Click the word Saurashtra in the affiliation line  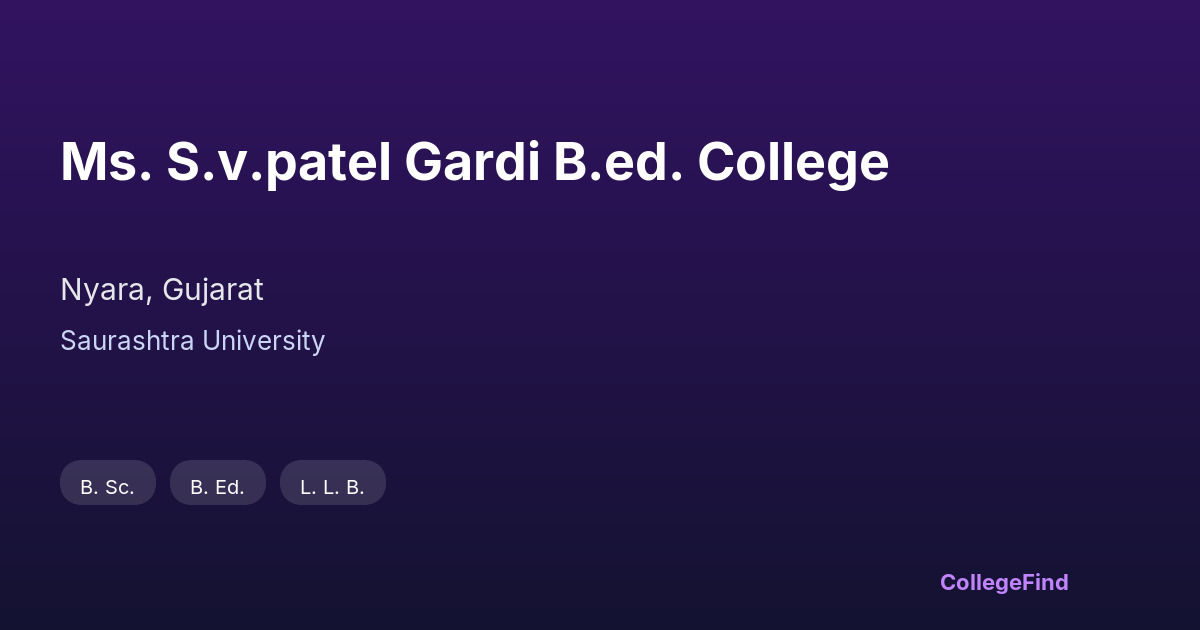[x=127, y=341]
